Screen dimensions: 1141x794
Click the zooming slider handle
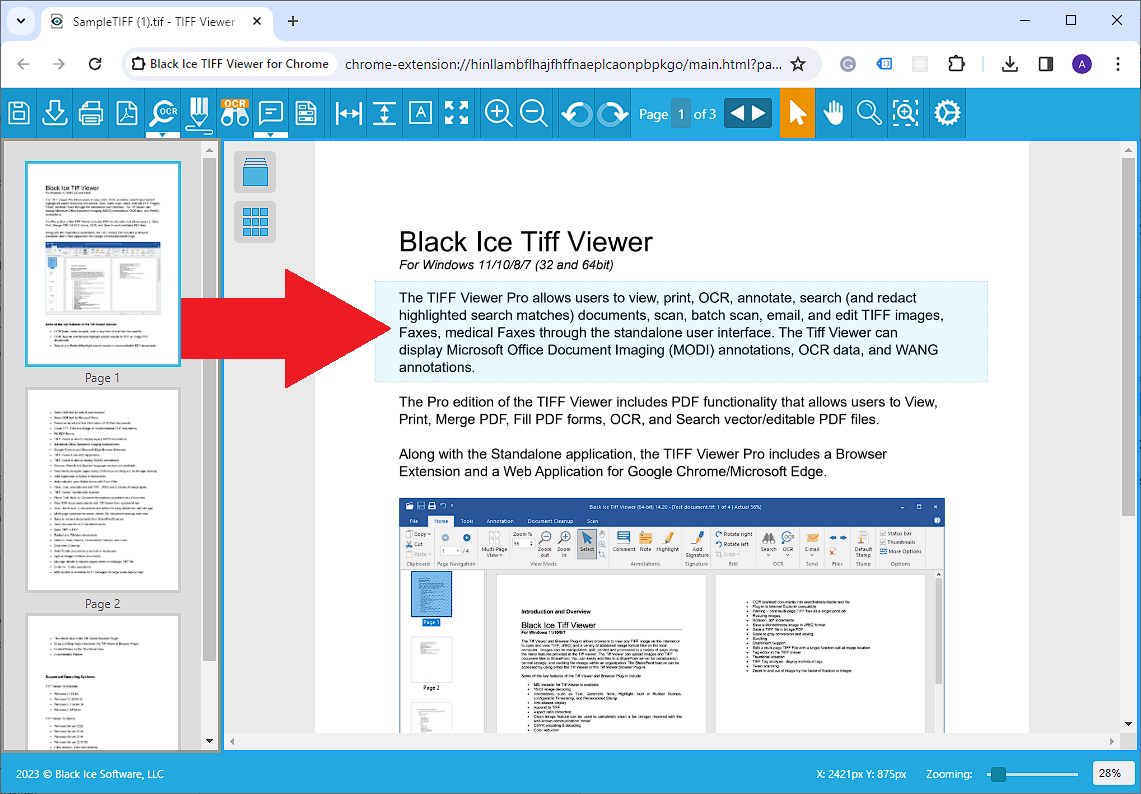[x=996, y=774]
